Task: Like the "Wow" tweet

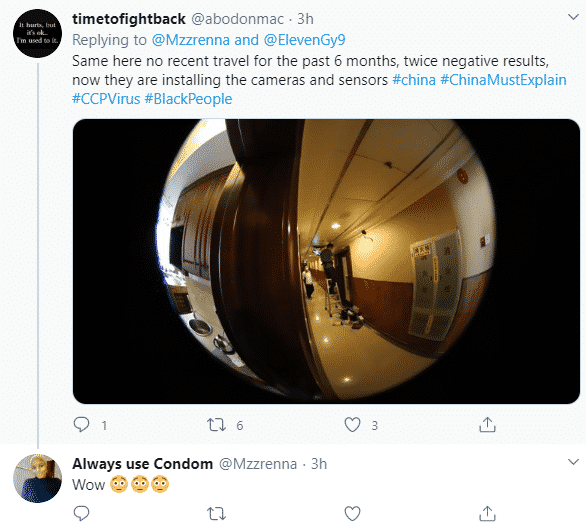Action: click(x=352, y=513)
